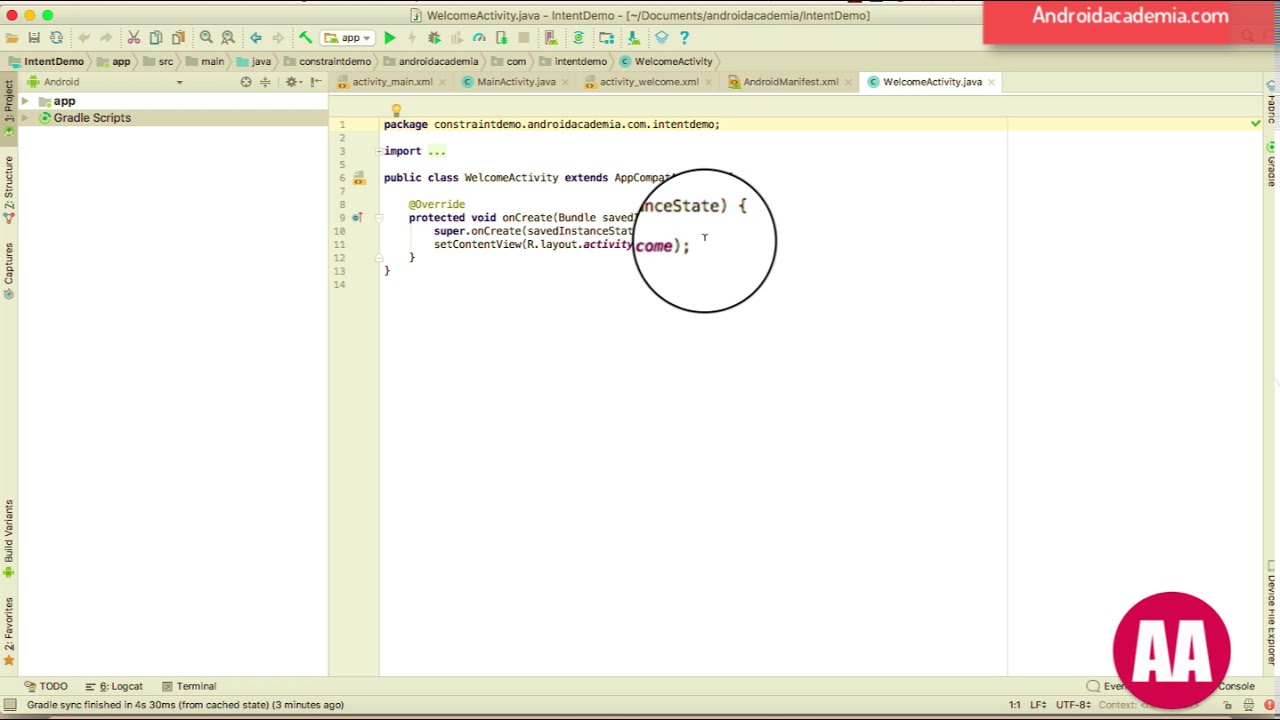Open the AVD Manager icon

coord(551,38)
